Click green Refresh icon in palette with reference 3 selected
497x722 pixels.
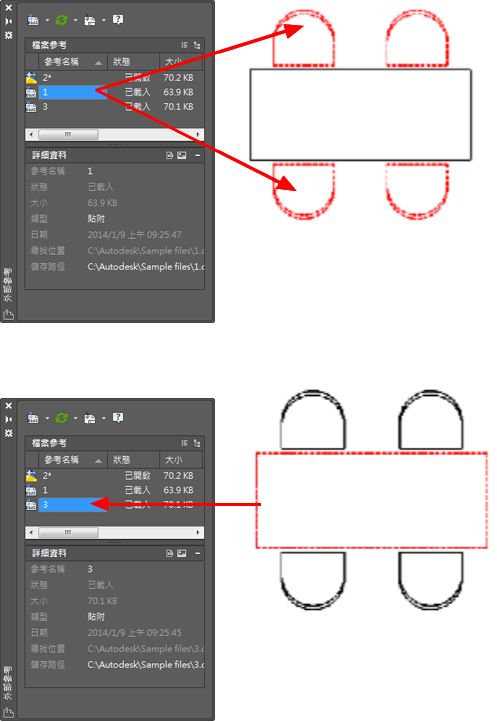click(x=61, y=418)
